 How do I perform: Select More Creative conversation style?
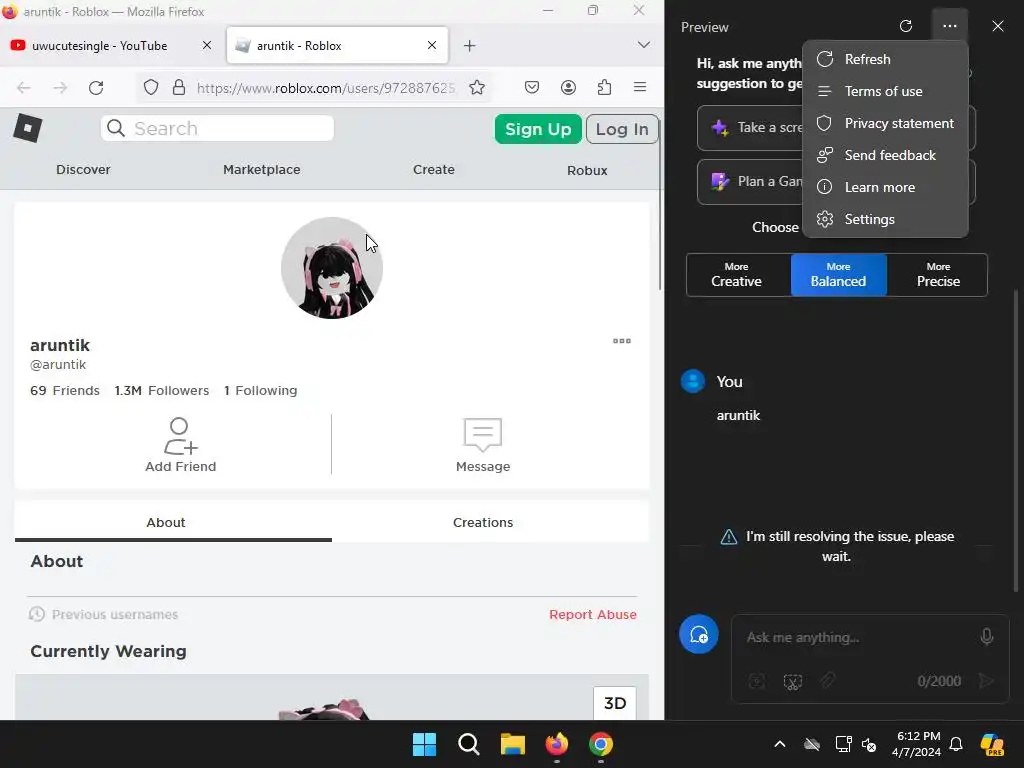point(737,275)
